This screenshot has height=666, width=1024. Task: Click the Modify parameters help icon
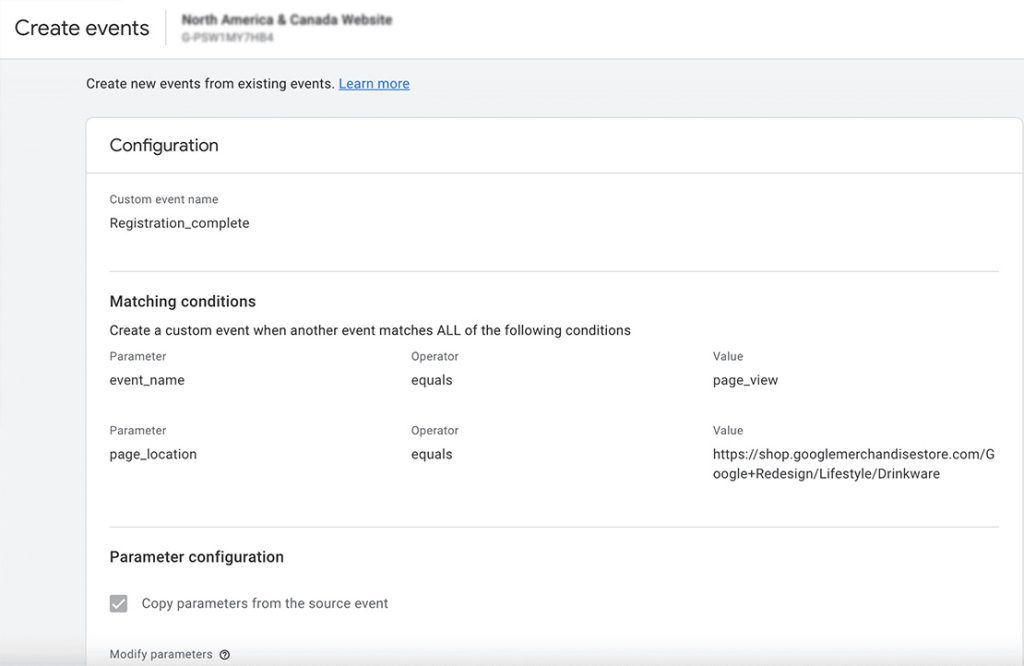[225, 655]
